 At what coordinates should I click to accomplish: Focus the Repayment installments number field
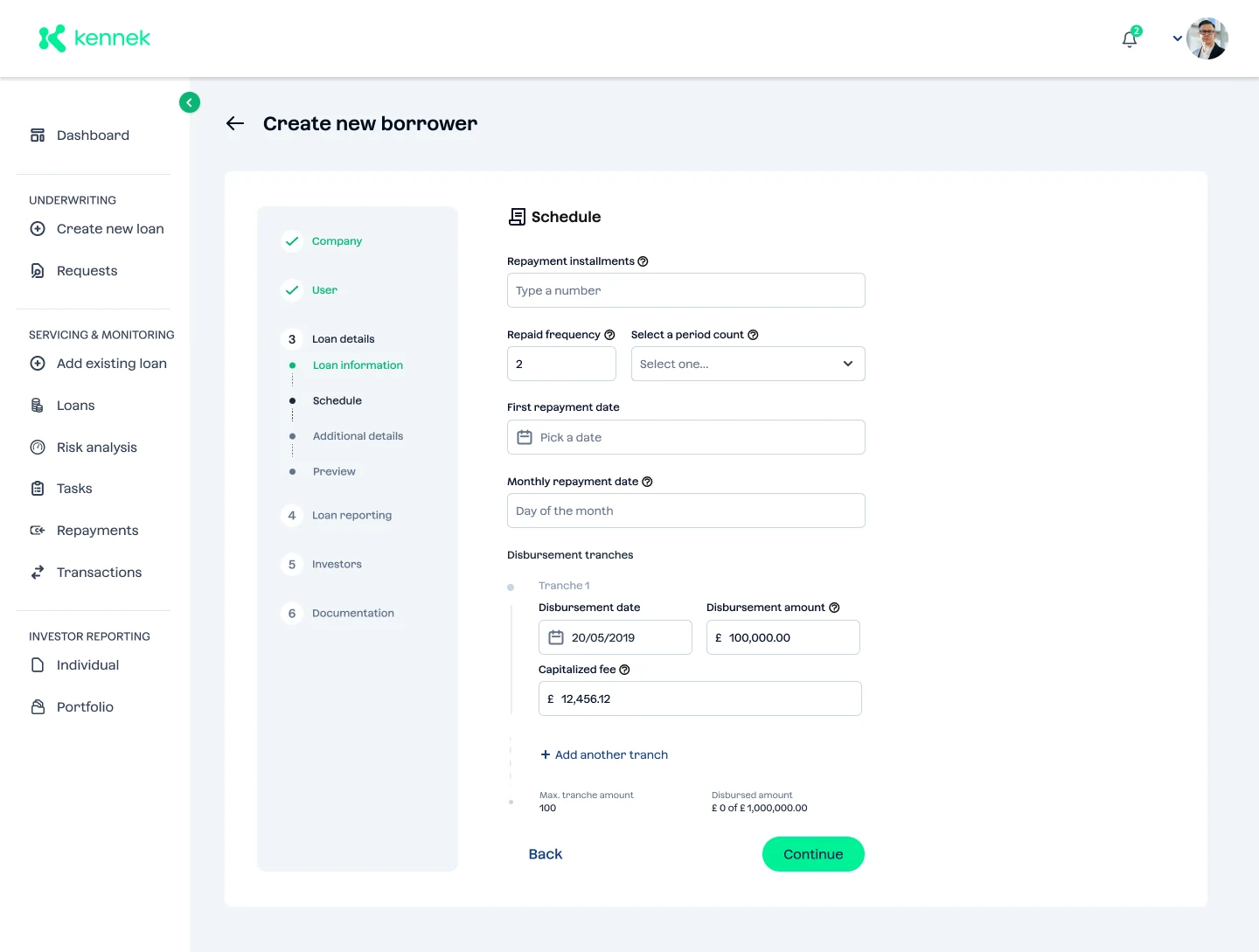686,290
